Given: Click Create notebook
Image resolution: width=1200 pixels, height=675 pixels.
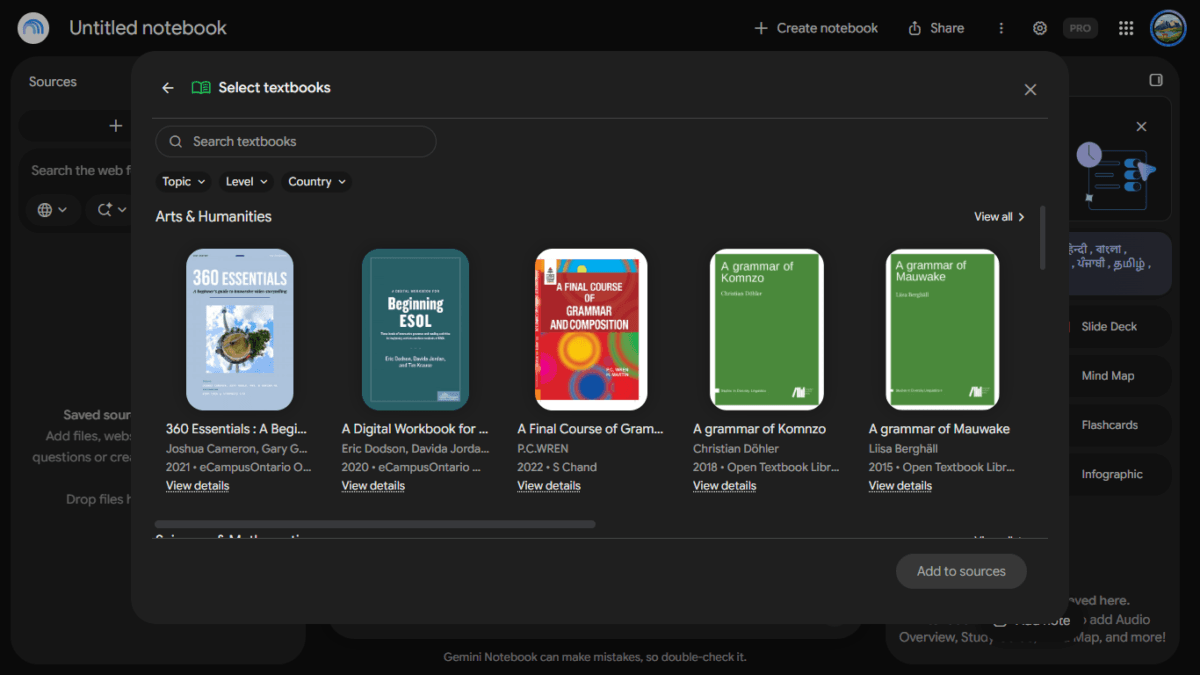Looking at the screenshot, I should click(816, 28).
